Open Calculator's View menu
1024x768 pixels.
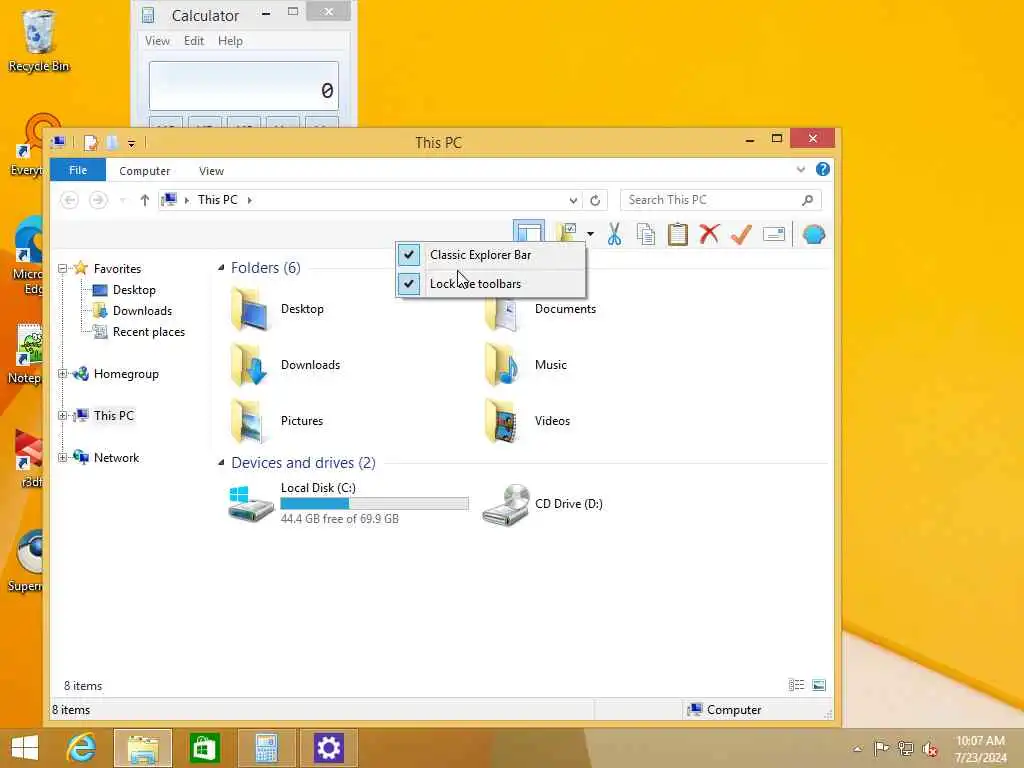(157, 40)
